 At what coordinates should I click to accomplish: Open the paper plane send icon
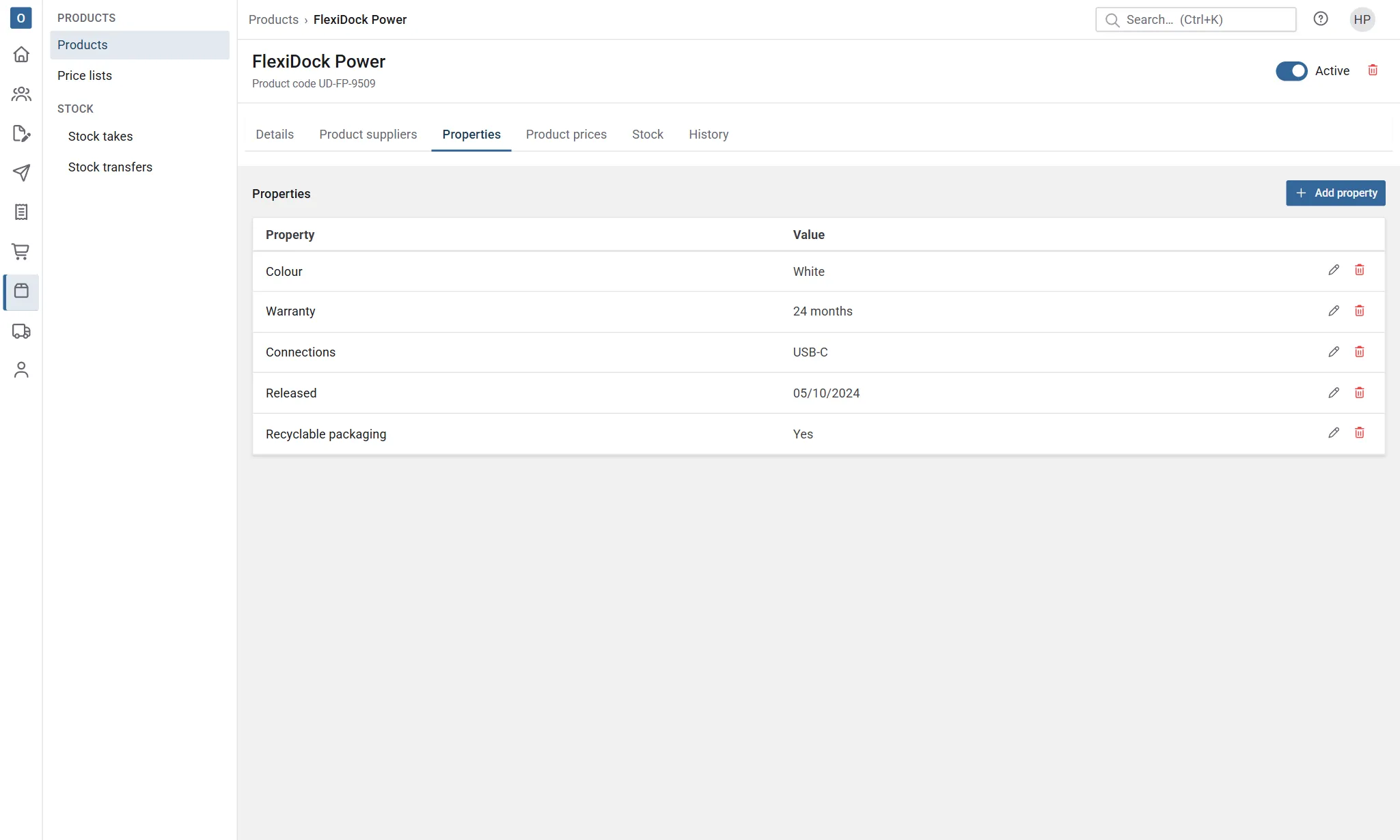[21, 172]
